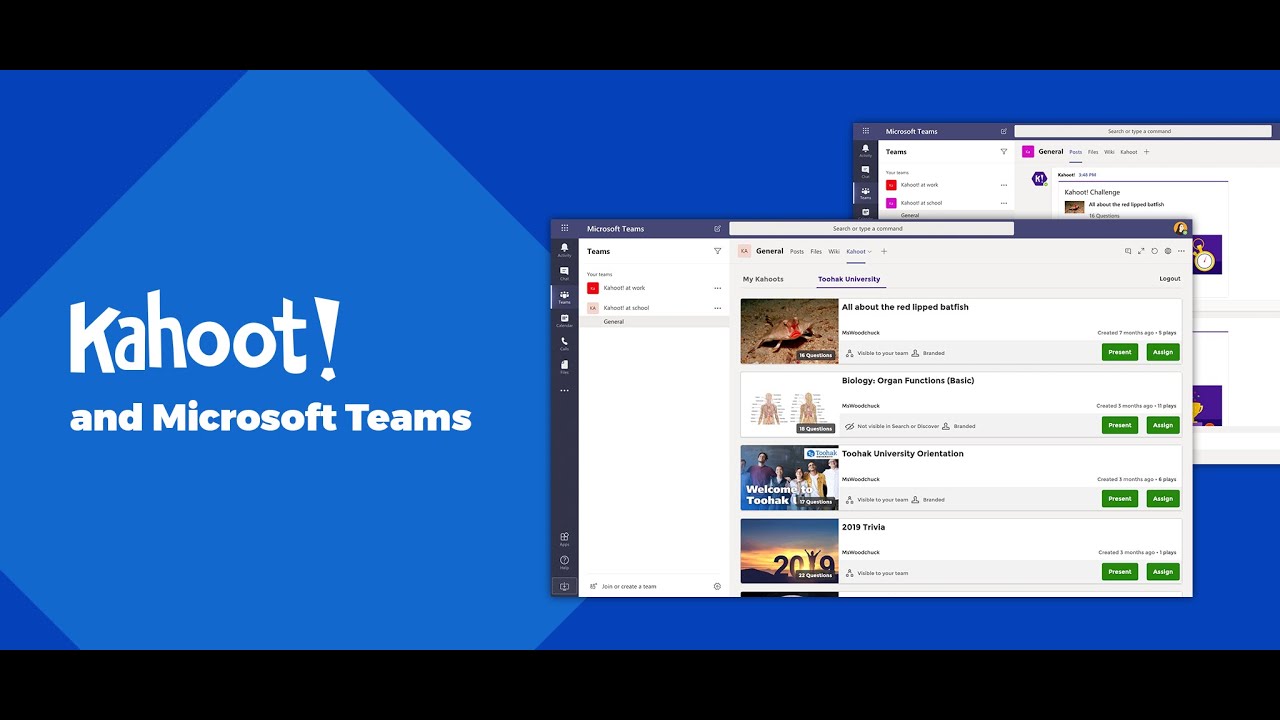Click filter icon in back Teams window
The width and height of the screenshot is (1280, 720).
[x=1004, y=152]
